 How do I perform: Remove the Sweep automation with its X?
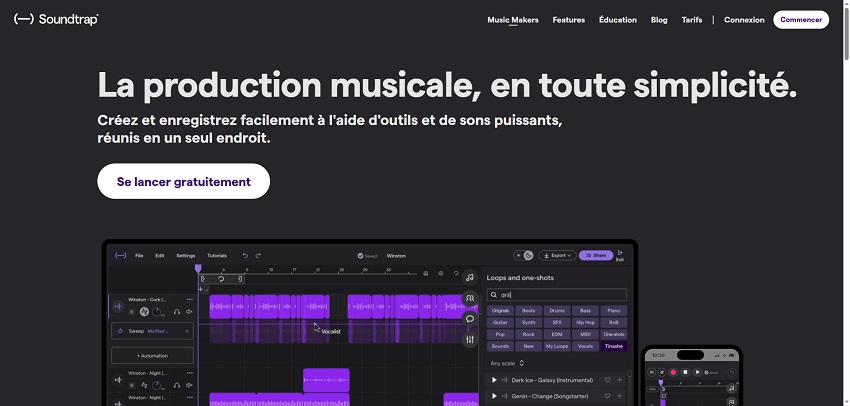187,331
